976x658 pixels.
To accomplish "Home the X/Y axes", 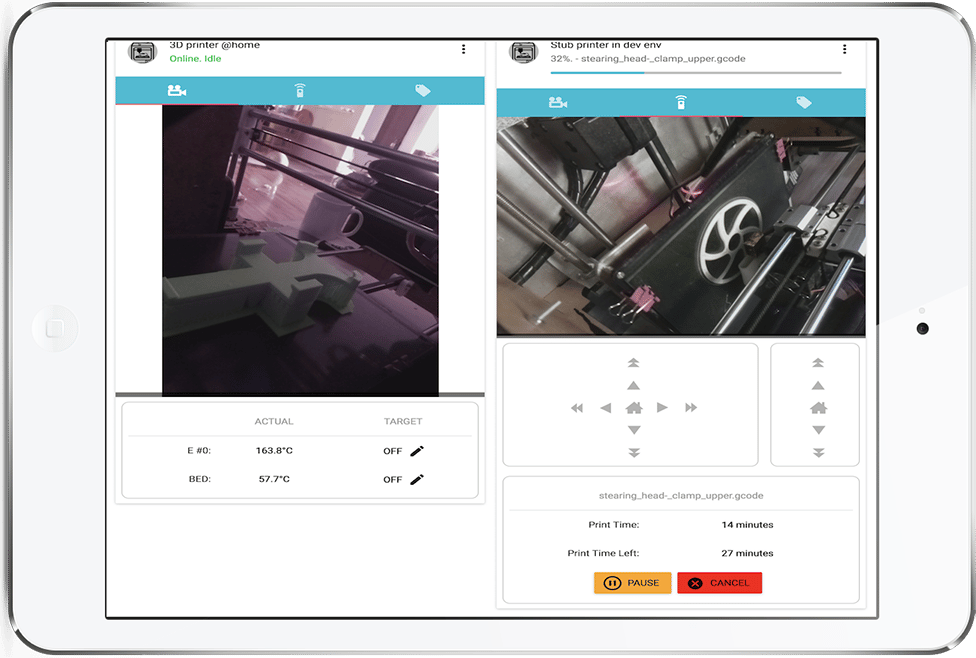I will 634,408.
